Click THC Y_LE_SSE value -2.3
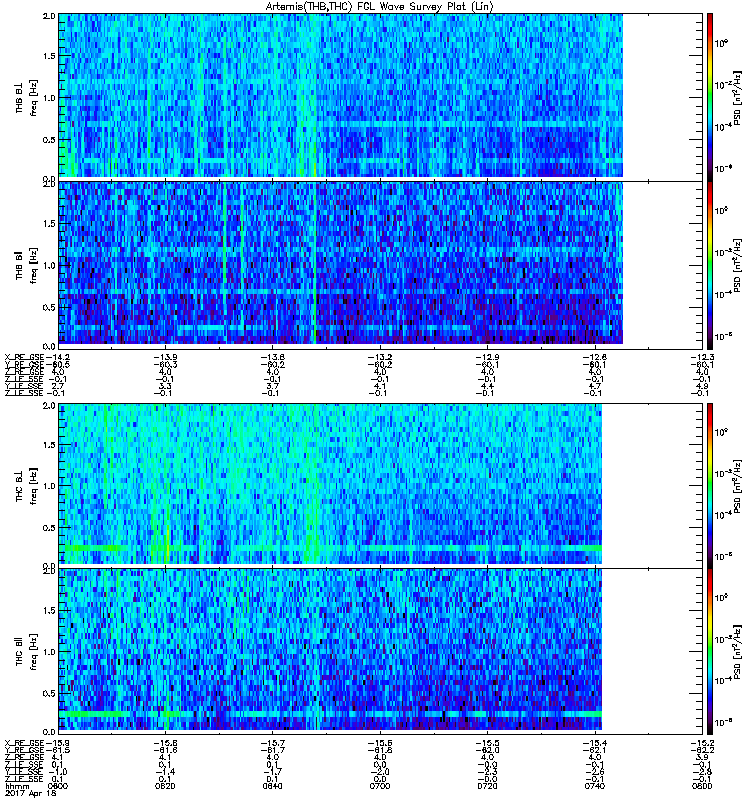750x800 pixels. pyautogui.click(x=487, y=772)
